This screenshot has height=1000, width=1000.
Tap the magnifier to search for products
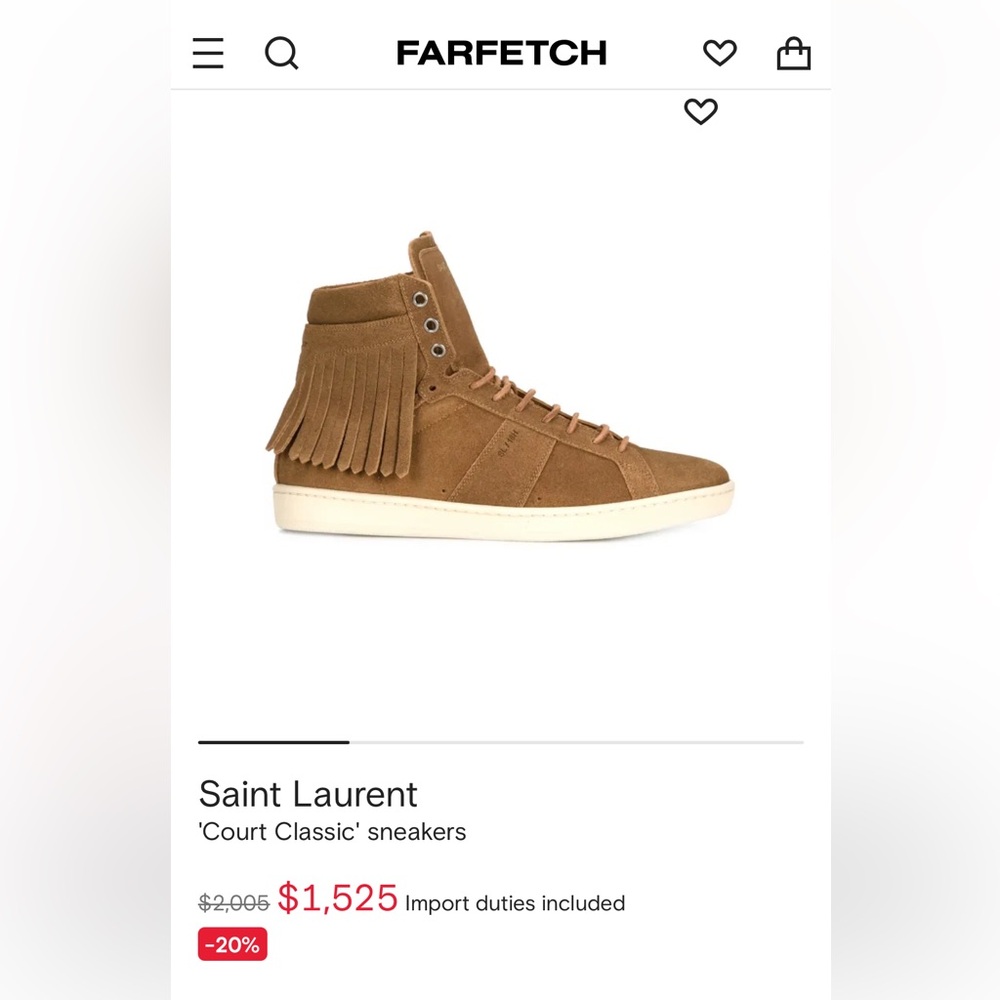[282, 53]
